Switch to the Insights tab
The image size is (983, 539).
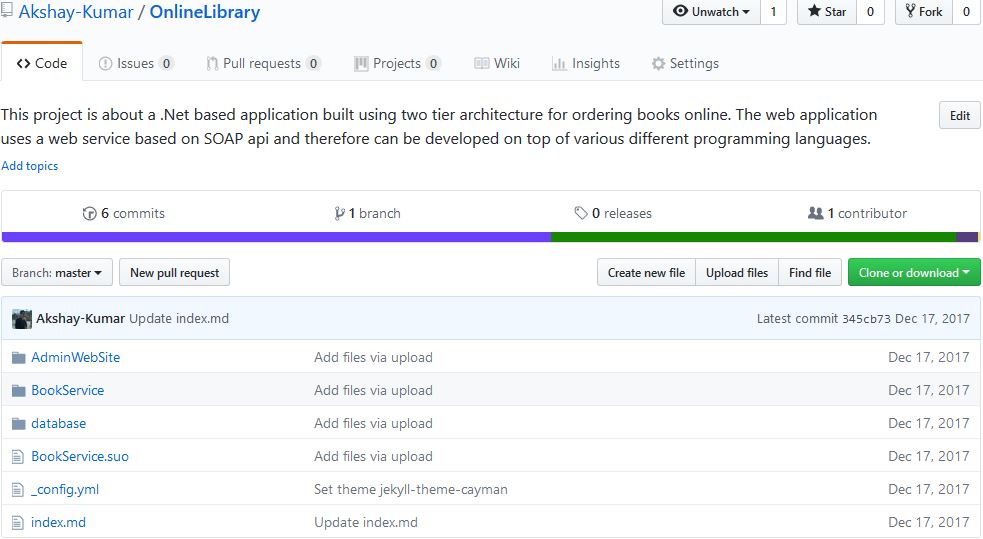click(586, 63)
